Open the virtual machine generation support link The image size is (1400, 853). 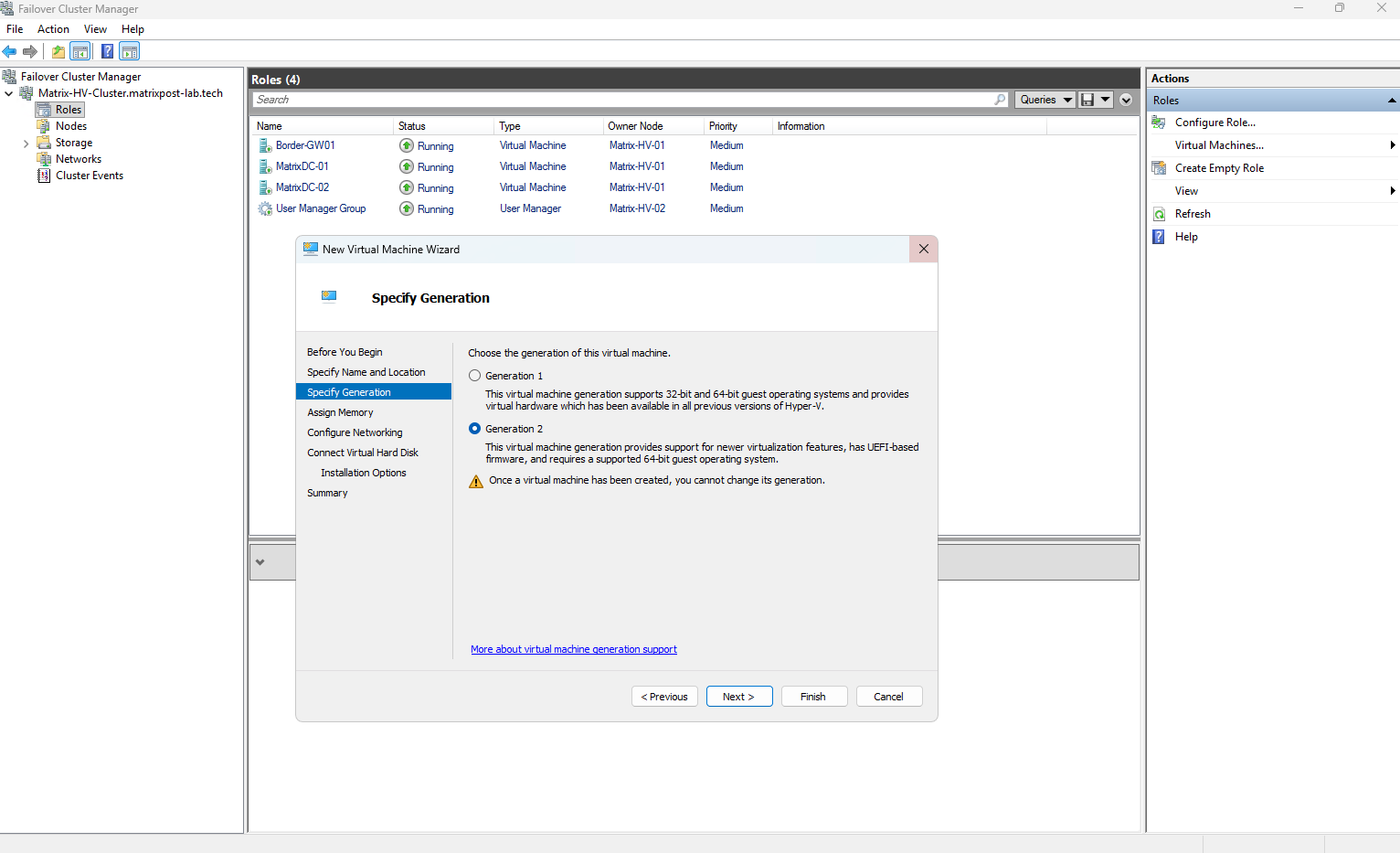tap(574, 649)
